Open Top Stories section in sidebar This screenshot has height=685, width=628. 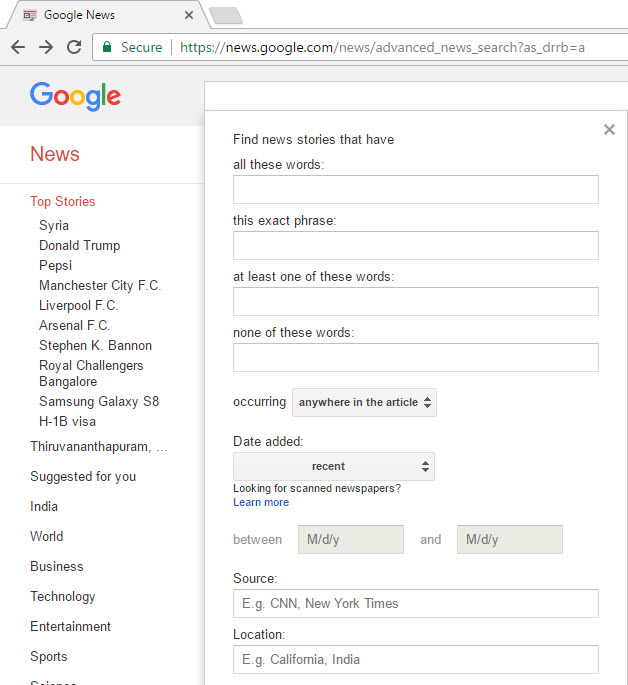[x=62, y=201]
